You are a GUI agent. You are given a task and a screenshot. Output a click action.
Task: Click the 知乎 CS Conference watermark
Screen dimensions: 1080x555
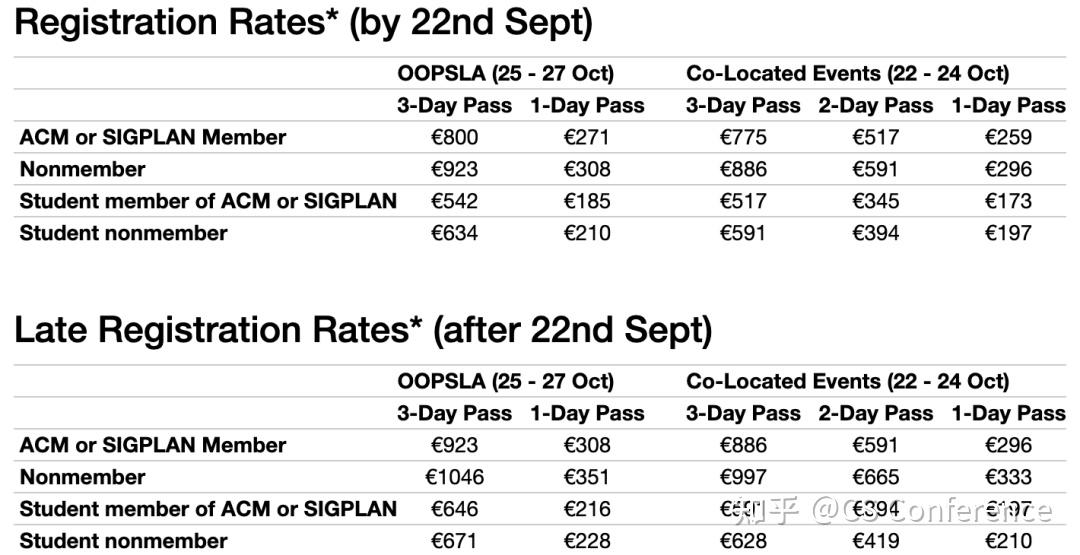(892, 511)
